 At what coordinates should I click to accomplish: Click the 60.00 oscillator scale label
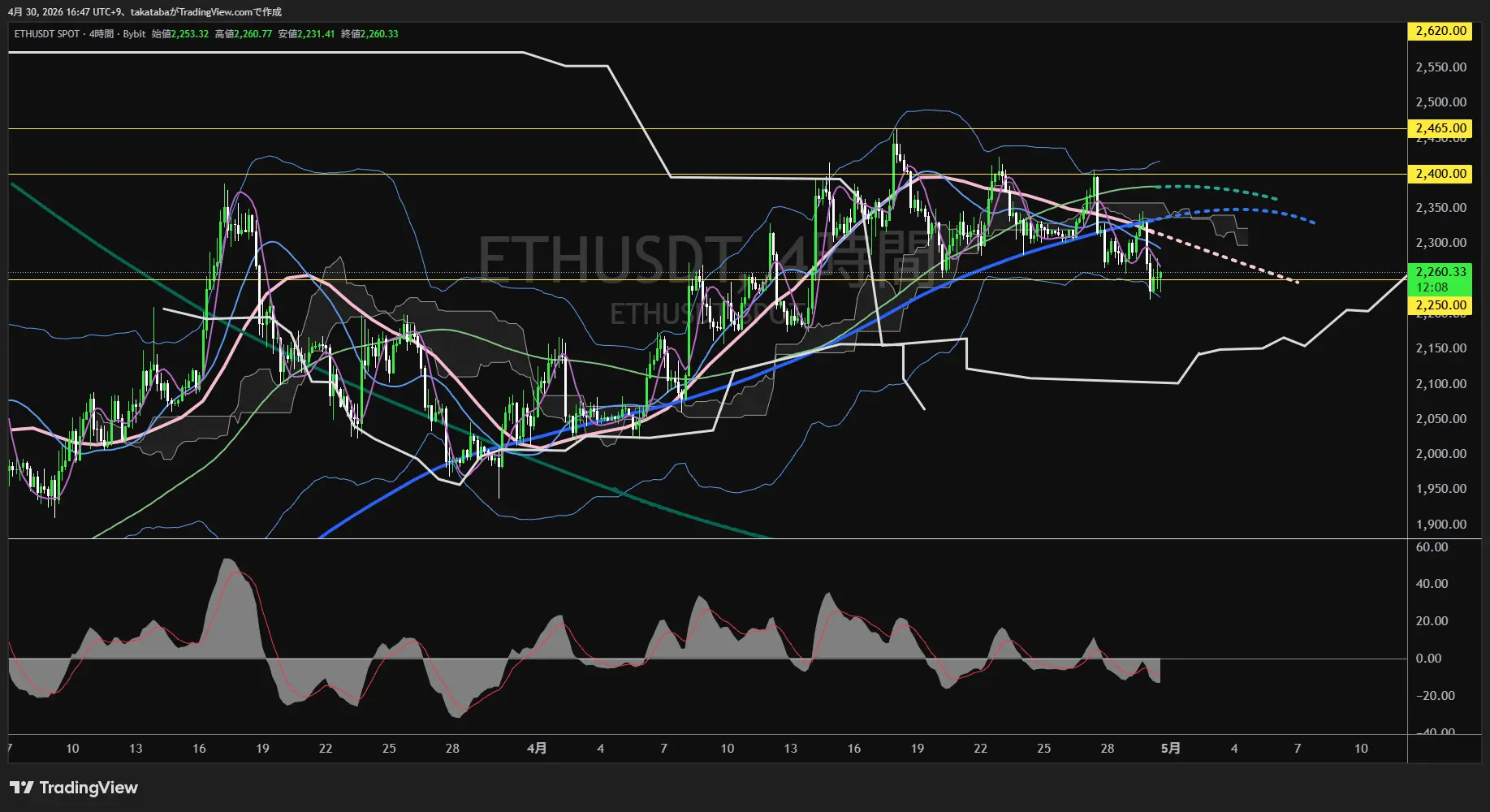1432,547
